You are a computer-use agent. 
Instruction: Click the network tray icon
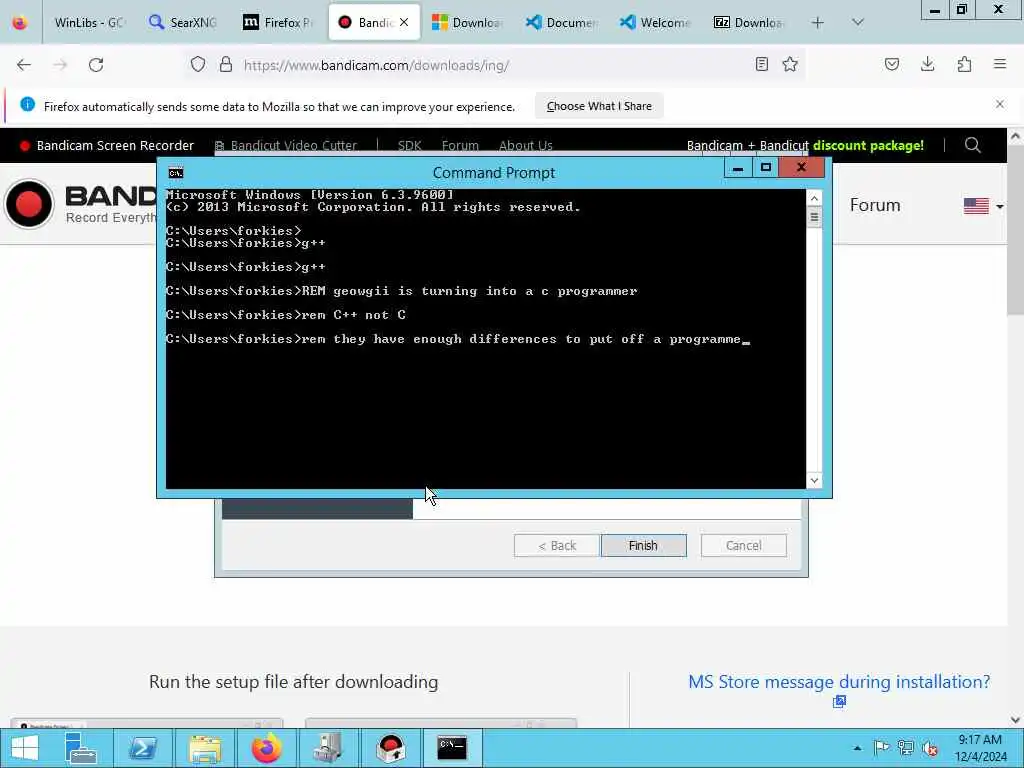click(x=905, y=748)
